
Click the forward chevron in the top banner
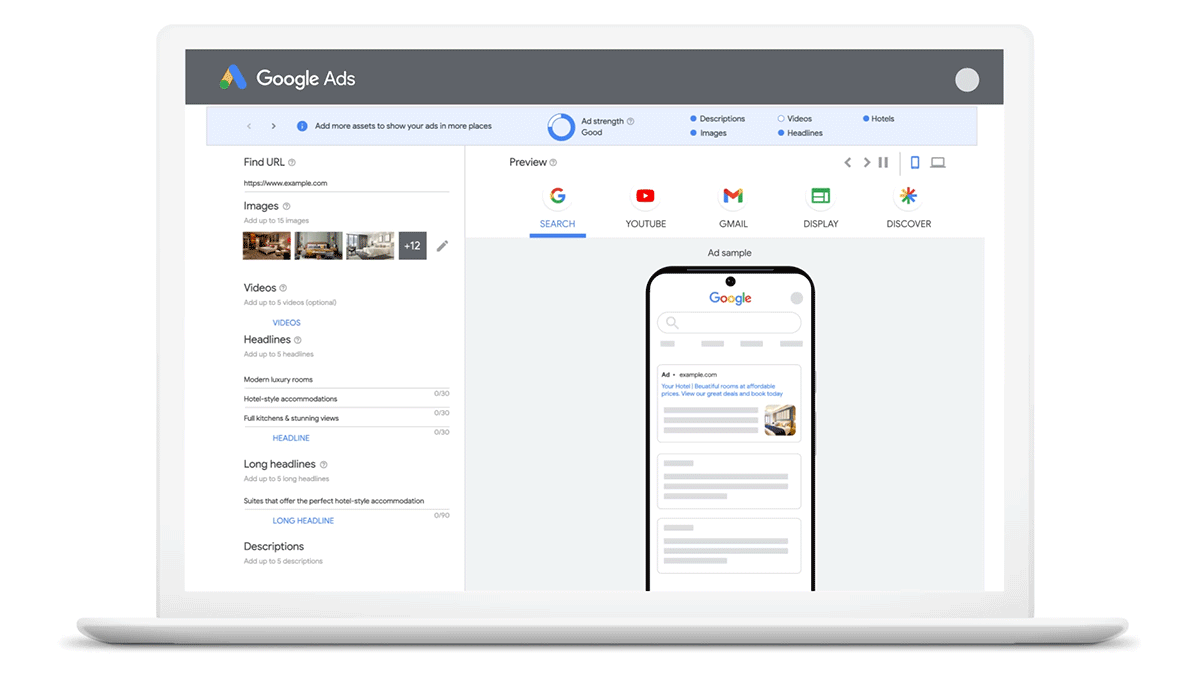click(x=272, y=126)
